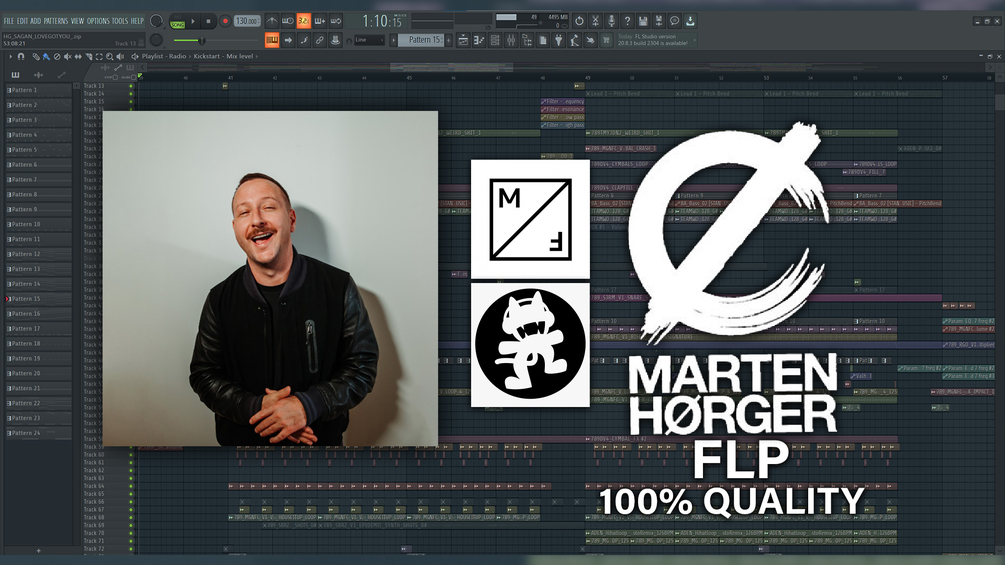Toggle loop recording icon

click(x=335, y=21)
